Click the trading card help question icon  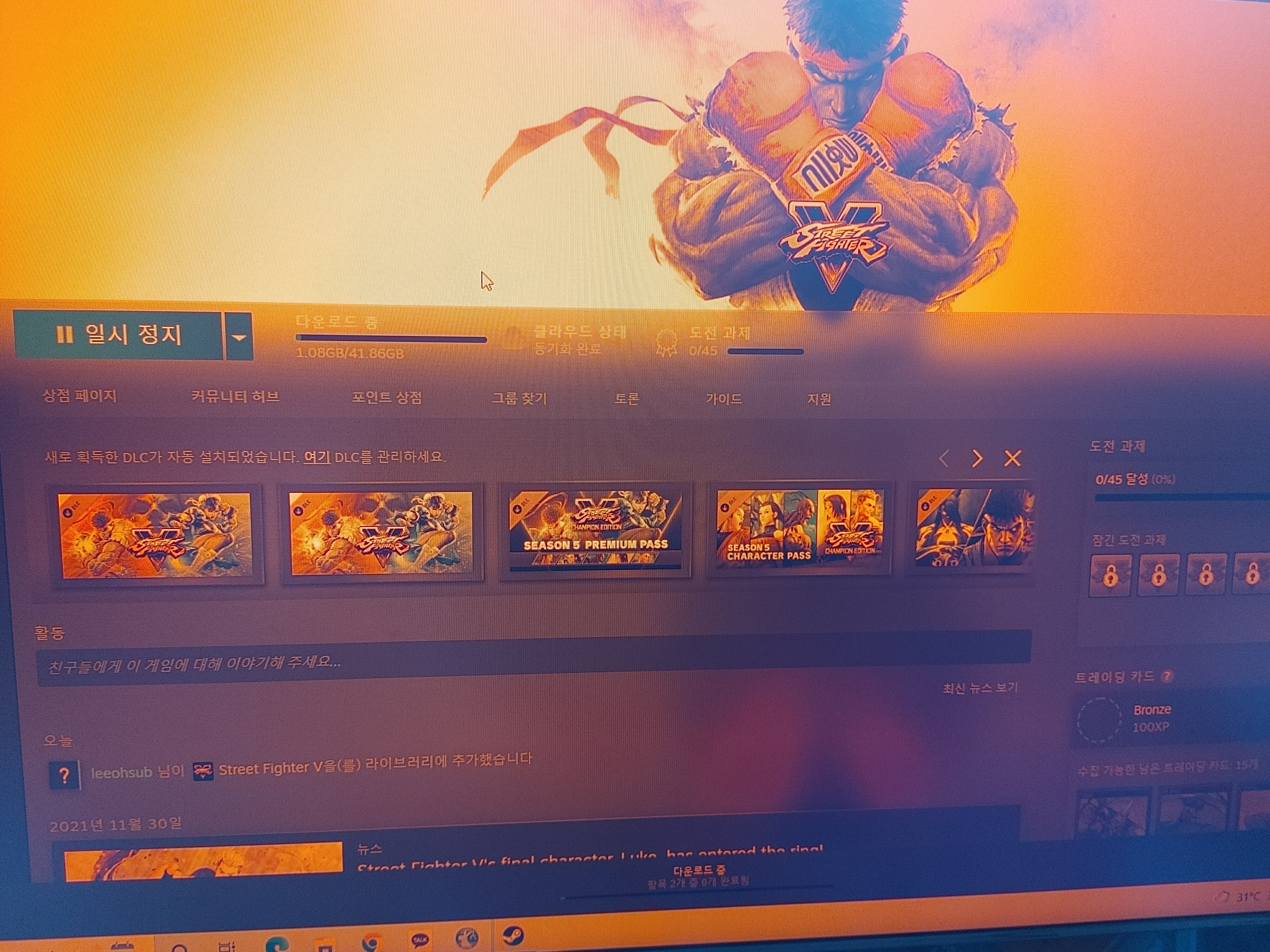tap(1167, 677)
